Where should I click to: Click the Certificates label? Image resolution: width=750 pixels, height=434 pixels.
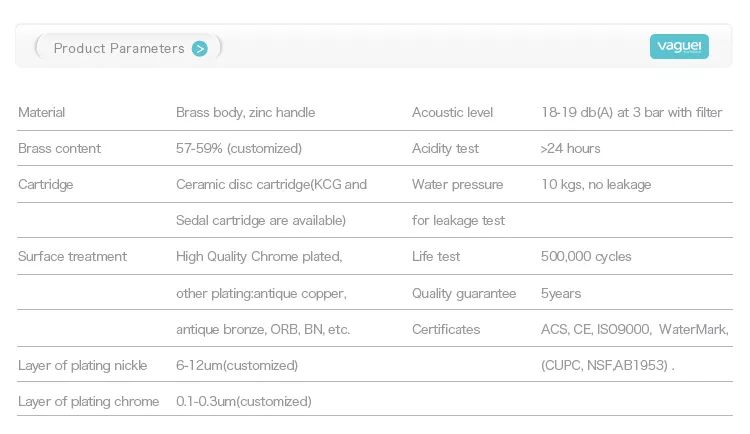446,329
